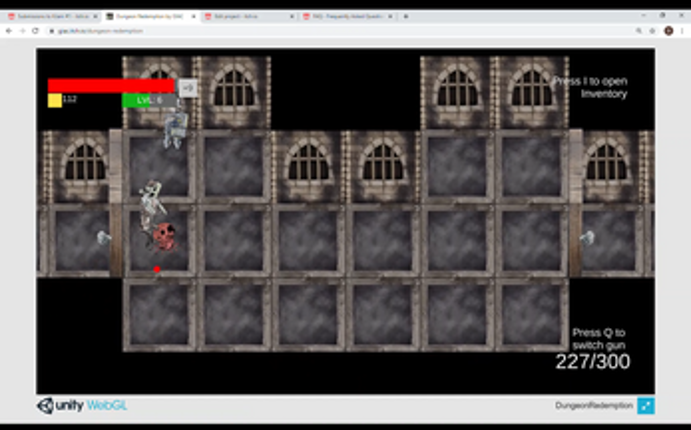Click the green LVL 6 experience bar
691x430 pixels.
tap(149, 100)
